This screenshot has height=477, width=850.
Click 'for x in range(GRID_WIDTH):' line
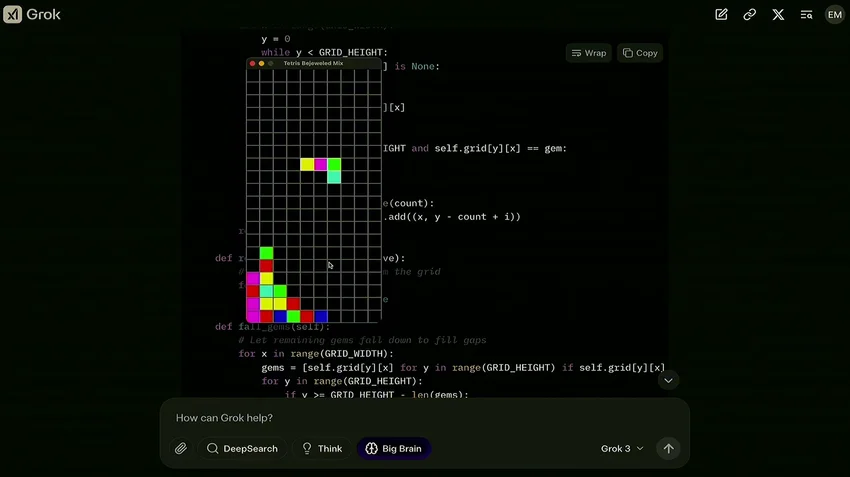316,354
